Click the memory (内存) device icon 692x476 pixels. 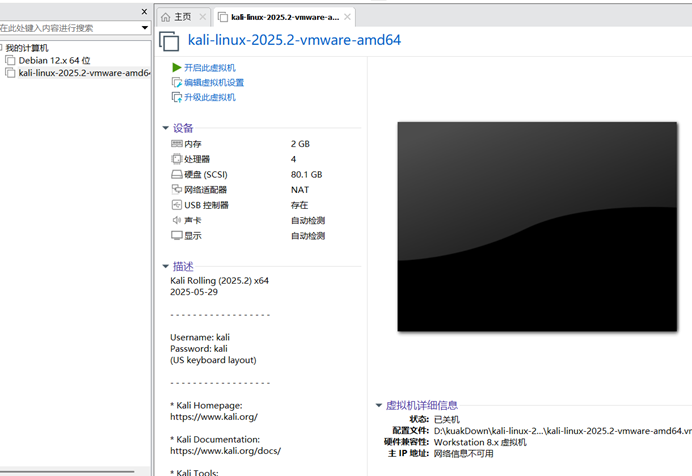pyautogui.click(x=177, y=144)
